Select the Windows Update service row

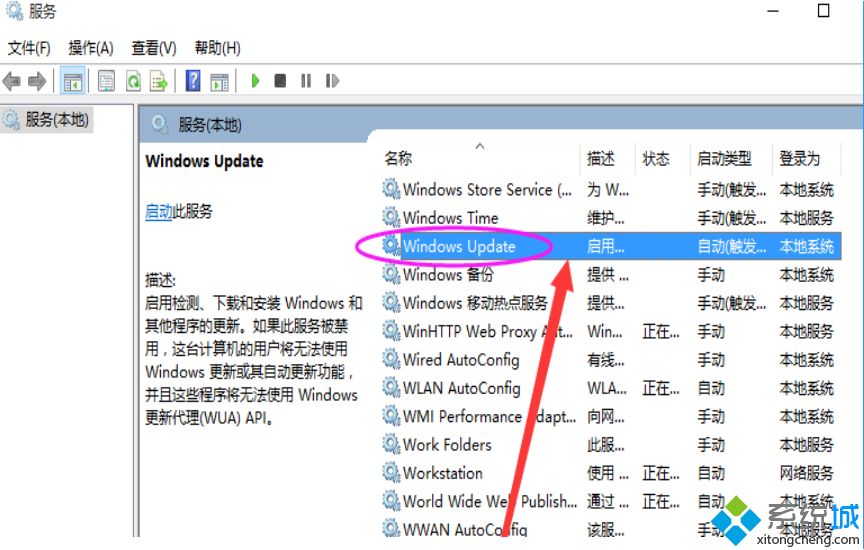[x=611, y=246]
